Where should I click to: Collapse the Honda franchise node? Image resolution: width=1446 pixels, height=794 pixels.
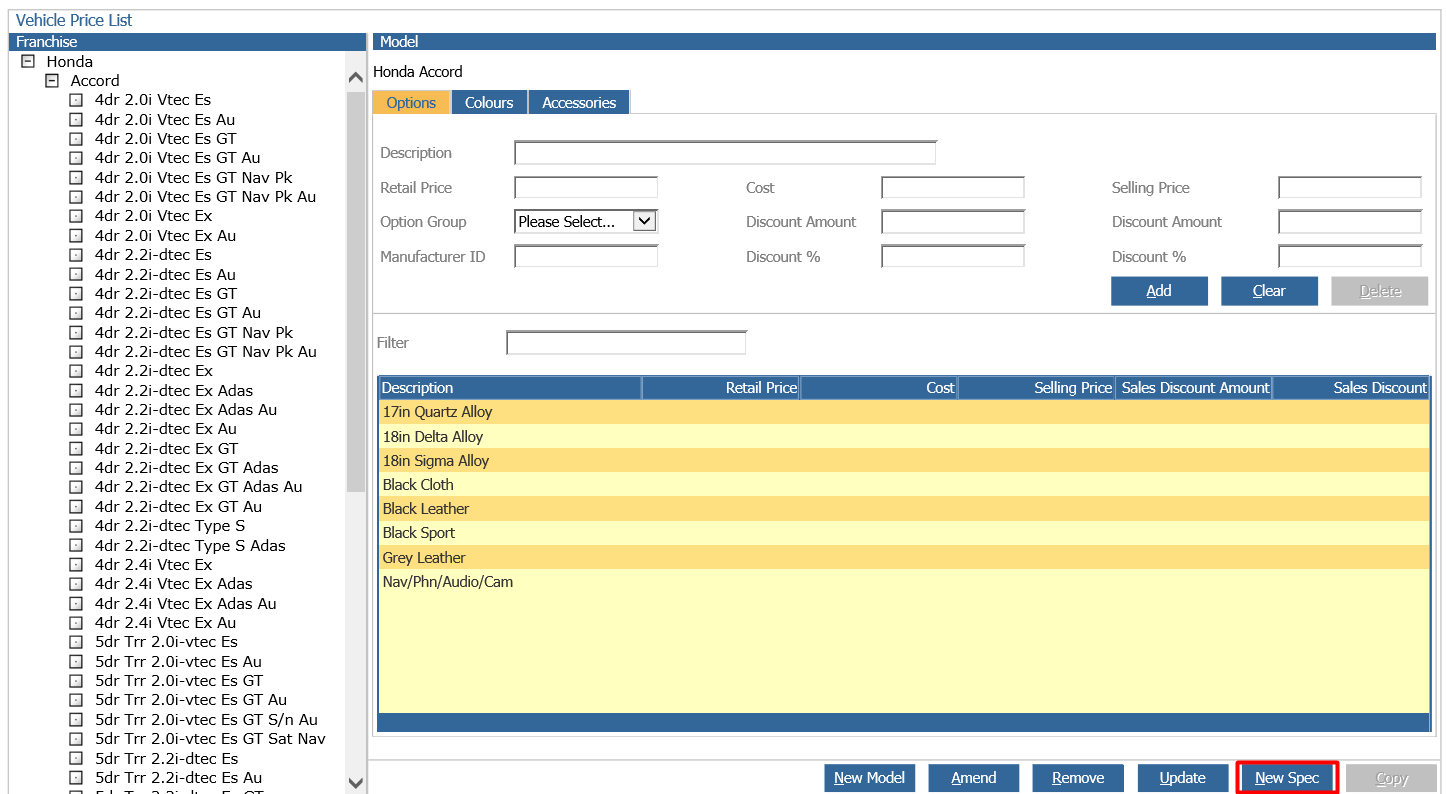(x=28, y=61)
